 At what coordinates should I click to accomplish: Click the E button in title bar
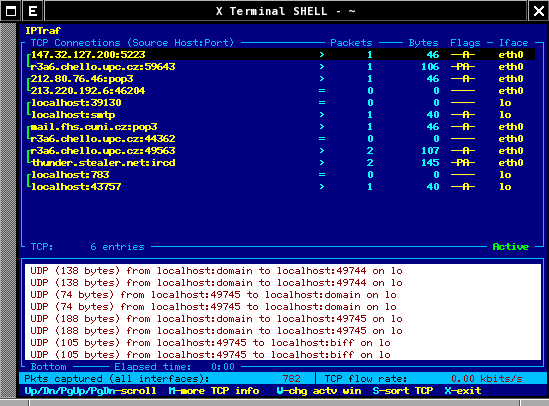(x=33, y=11)
